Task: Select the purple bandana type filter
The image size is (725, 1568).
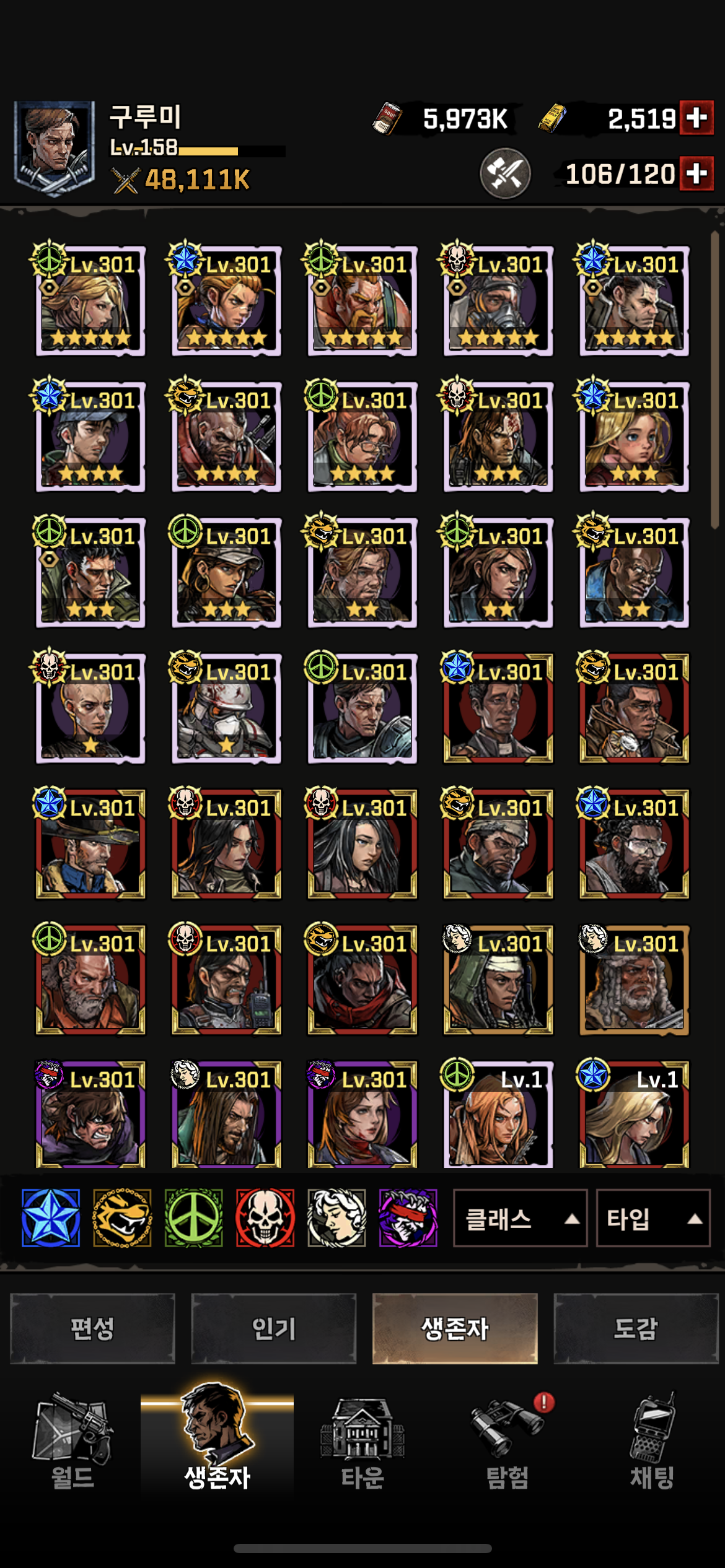Action: tap(408, 1217)
